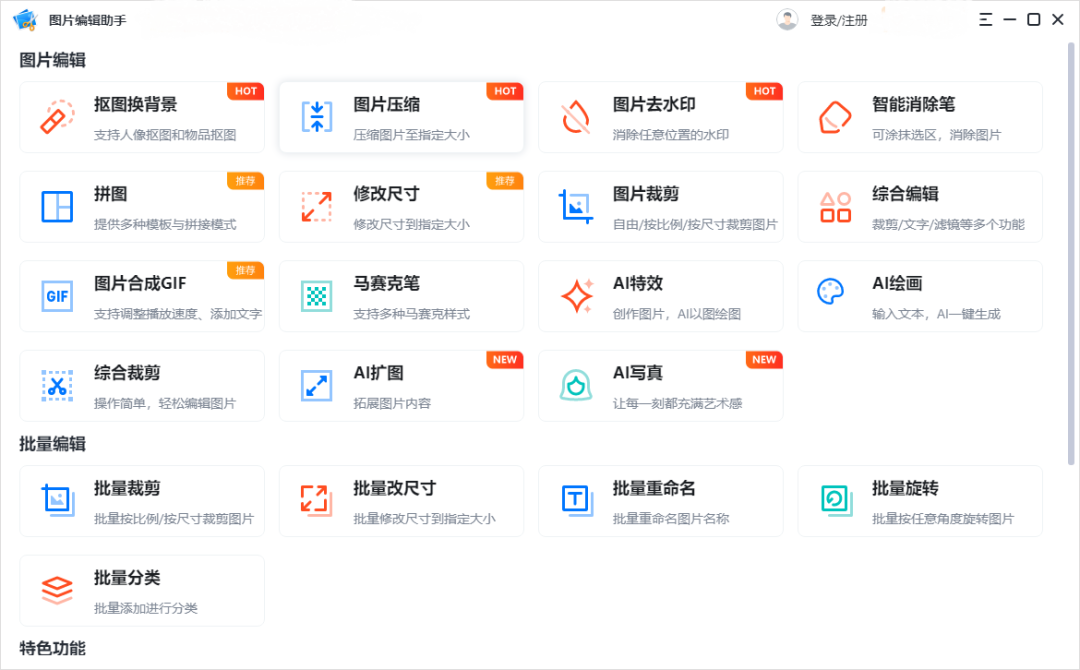Click the 图片合成GIF icon
The height and width of the screenshot is (670, 1080).
pos(57,296)
